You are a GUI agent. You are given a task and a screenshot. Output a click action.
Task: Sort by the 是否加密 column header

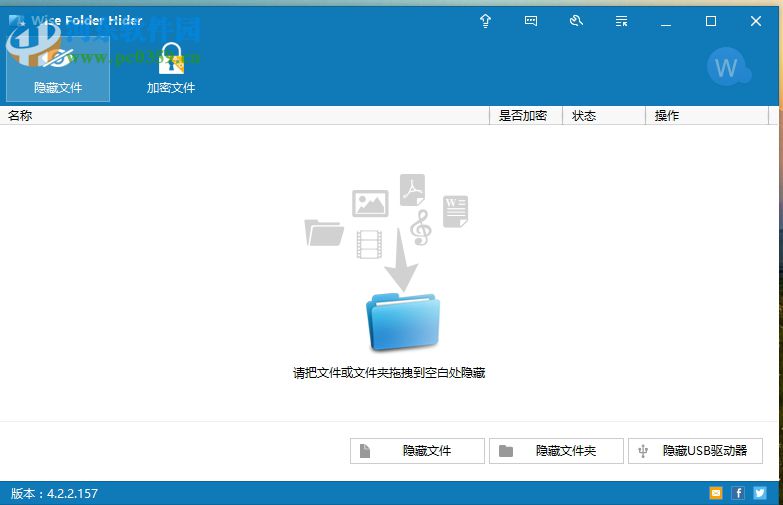coord(526,115)
